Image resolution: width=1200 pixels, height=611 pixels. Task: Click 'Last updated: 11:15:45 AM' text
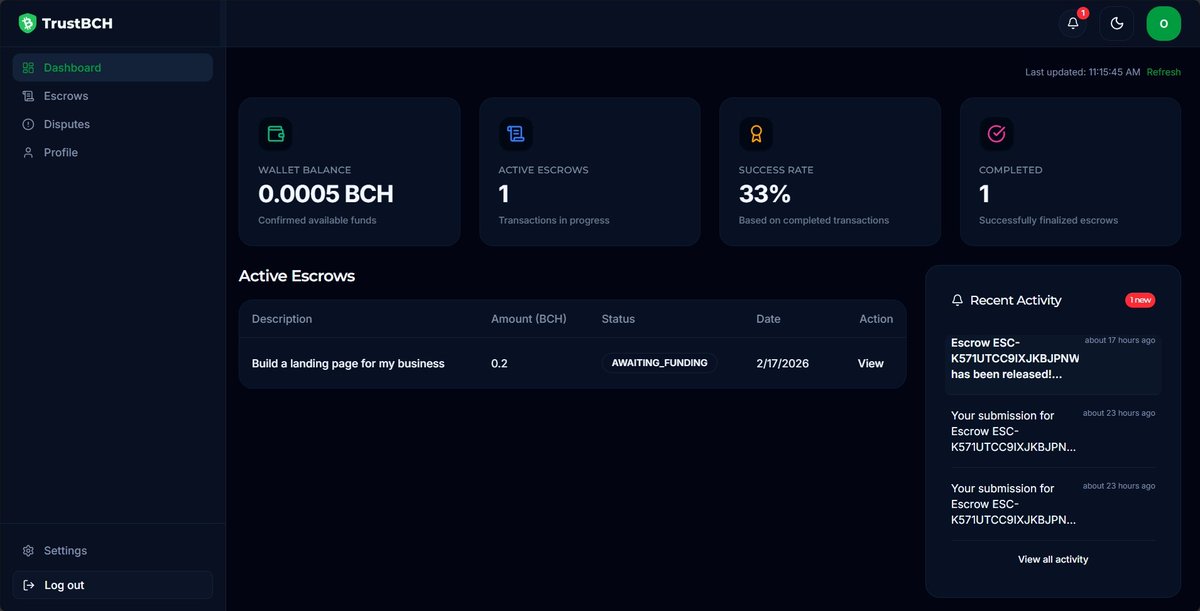click(x=1082, y=72)
